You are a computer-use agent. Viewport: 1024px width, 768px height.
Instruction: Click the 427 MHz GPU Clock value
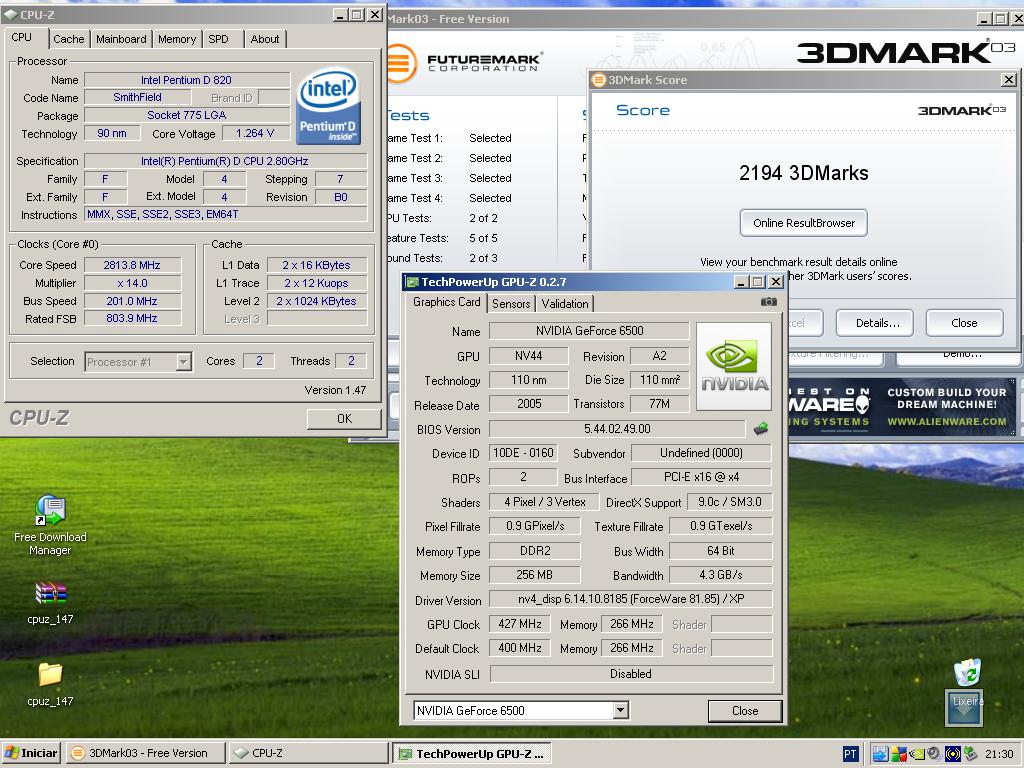[x=520, y=624]
